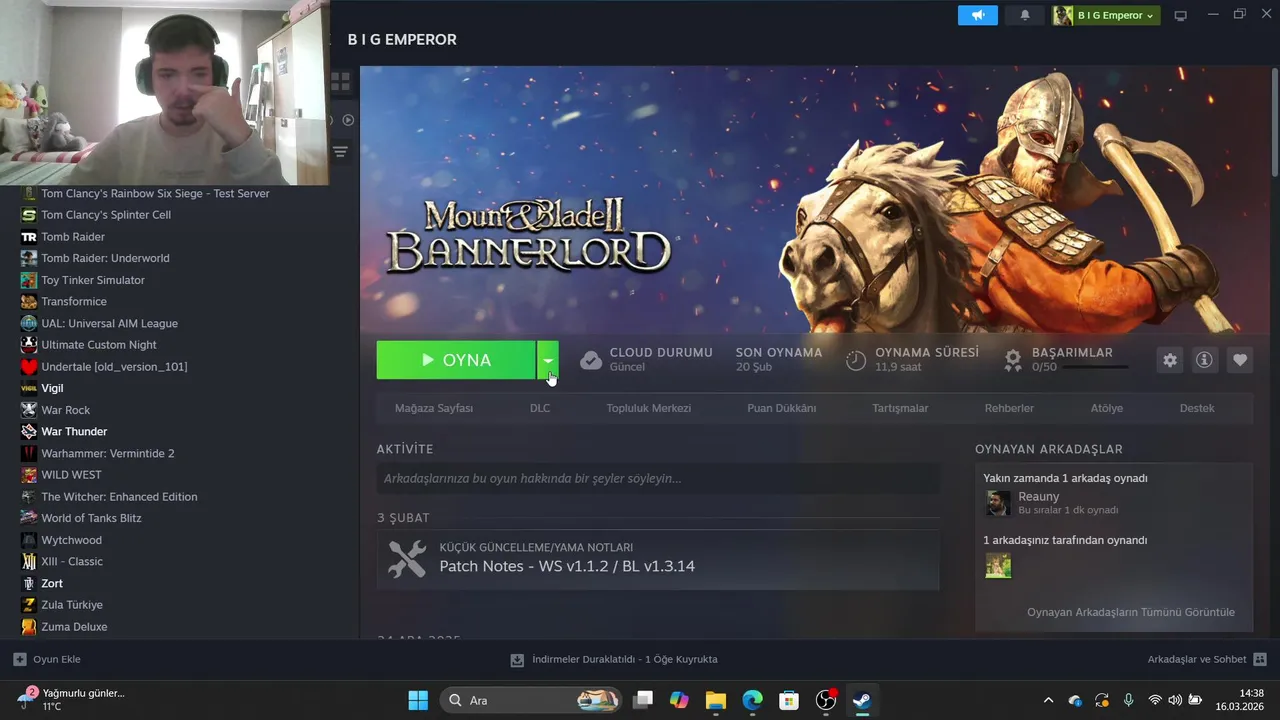Select The Witcher: Enhanced Edition
Screen dimensions: 1280x720
(119, 496)
